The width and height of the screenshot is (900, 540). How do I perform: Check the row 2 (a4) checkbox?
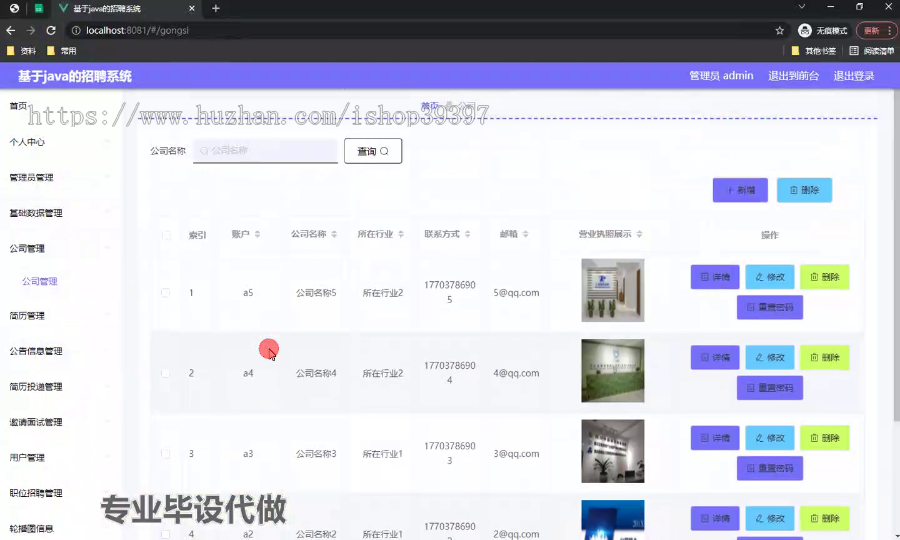[166, 373]
